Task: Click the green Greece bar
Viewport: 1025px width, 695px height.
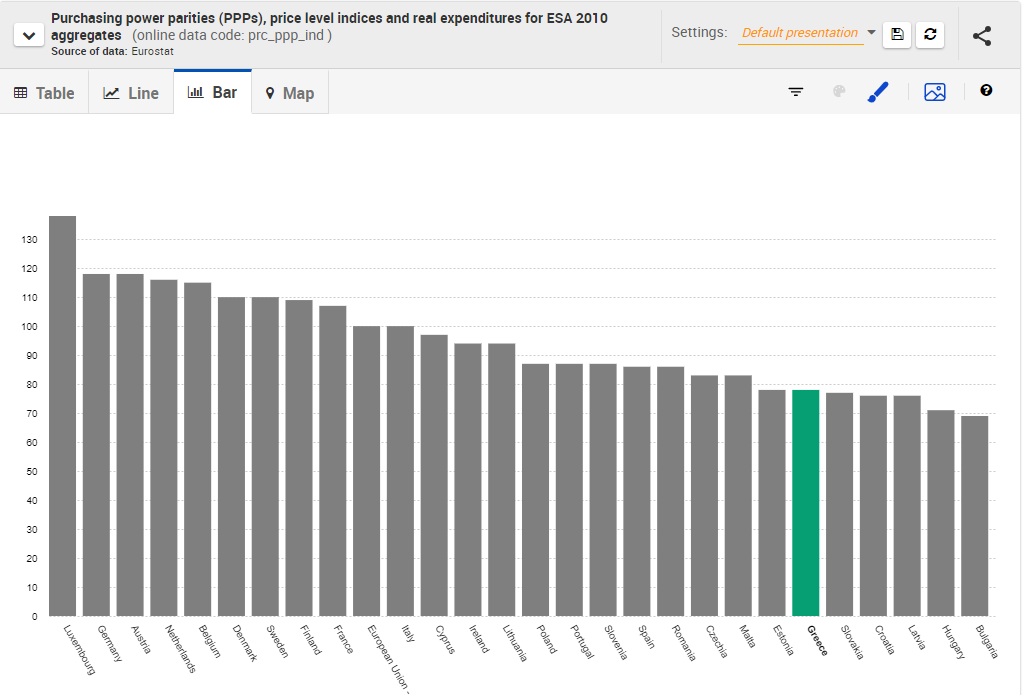Action: [x=805, y=503]
